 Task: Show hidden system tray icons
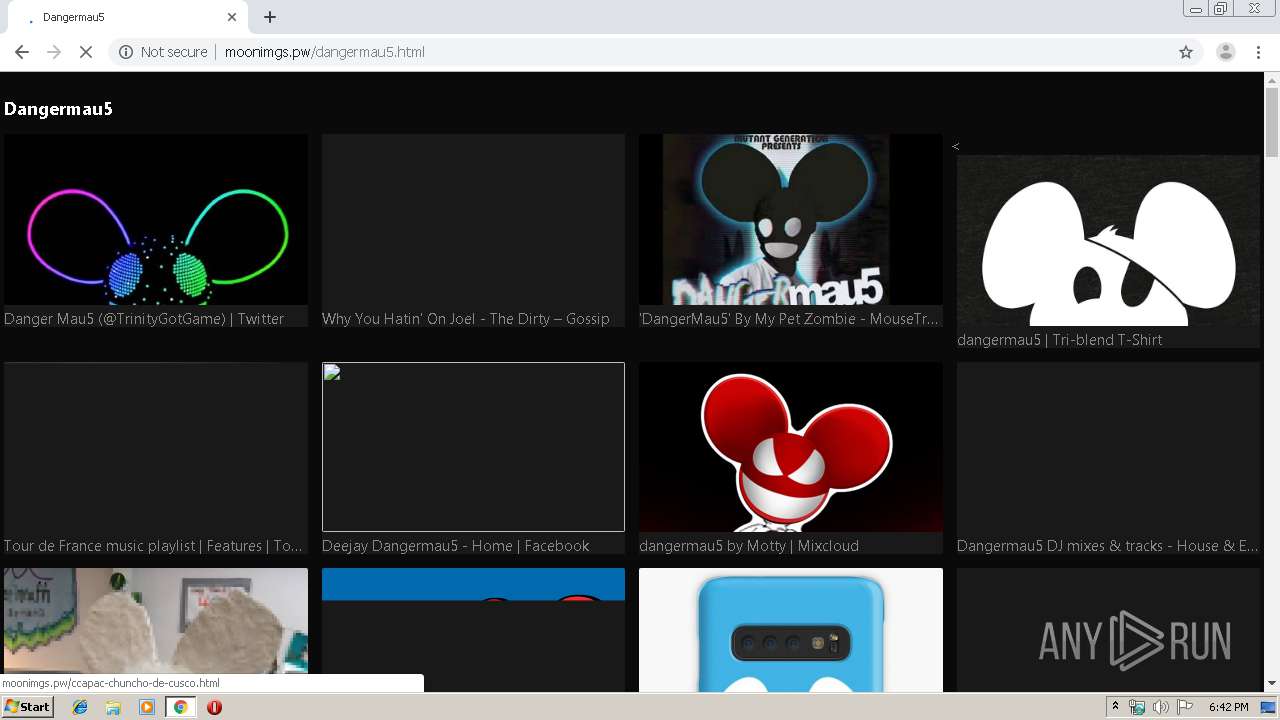[x=1115, y=707]
